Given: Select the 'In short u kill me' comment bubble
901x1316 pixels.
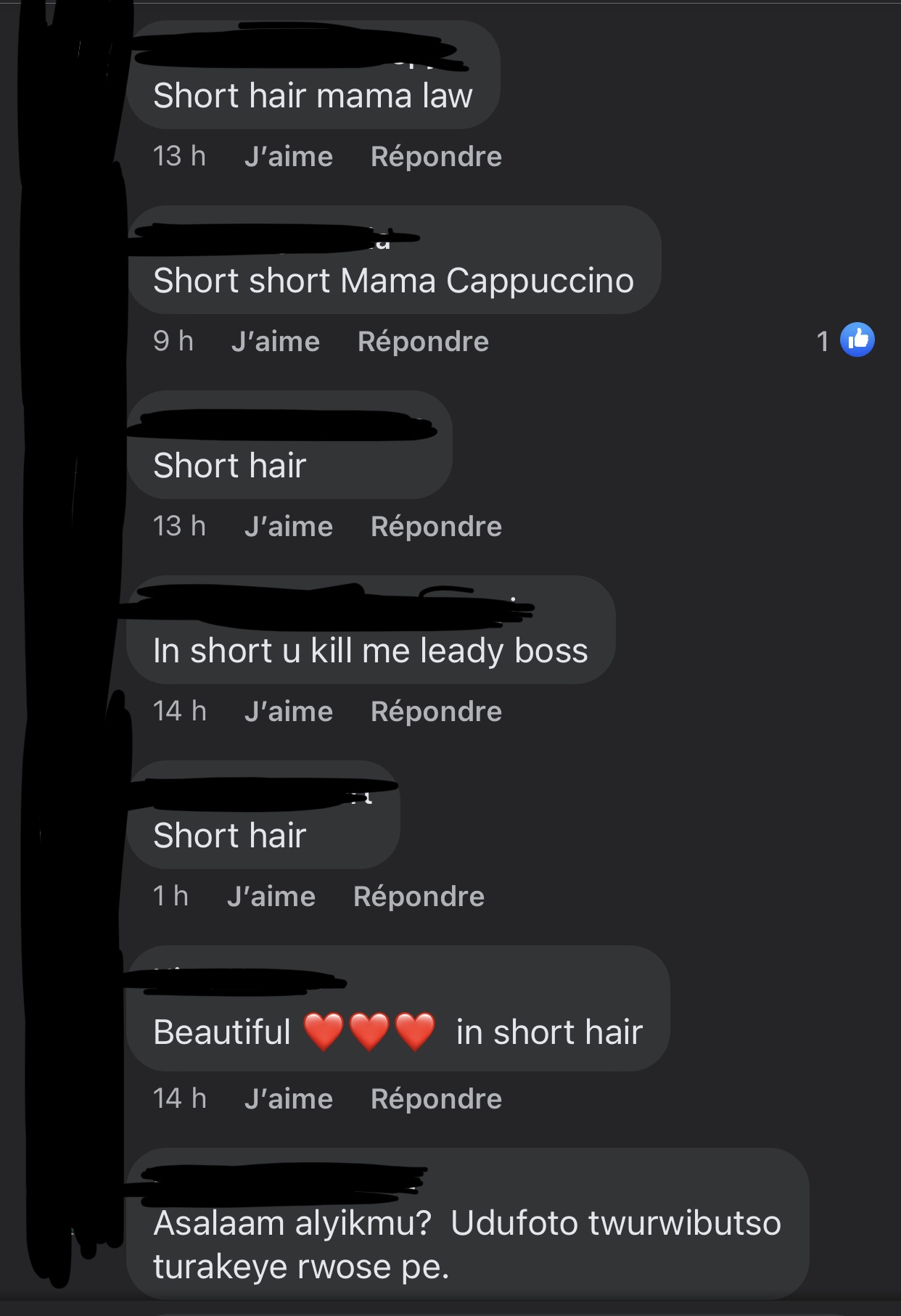Looking at the screenshot, I should (x=371, y=630).
